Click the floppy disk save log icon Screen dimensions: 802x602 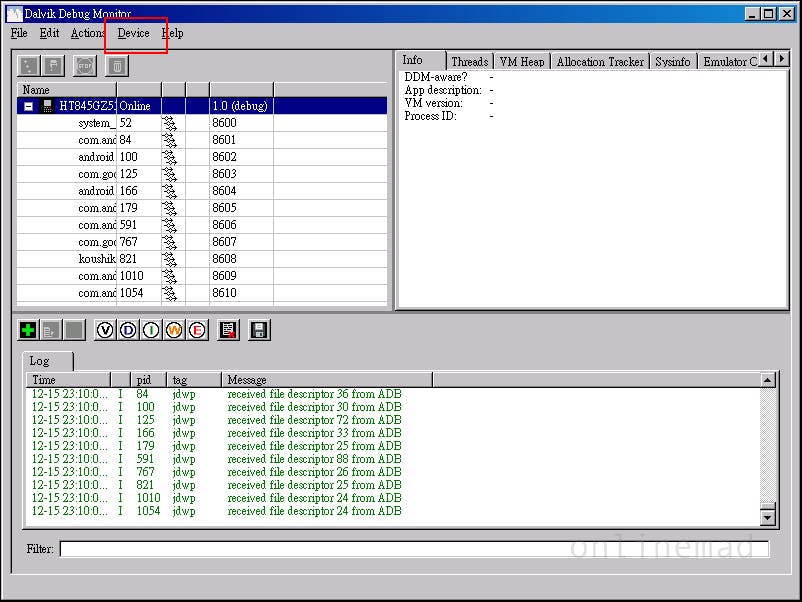click(259, 330)
